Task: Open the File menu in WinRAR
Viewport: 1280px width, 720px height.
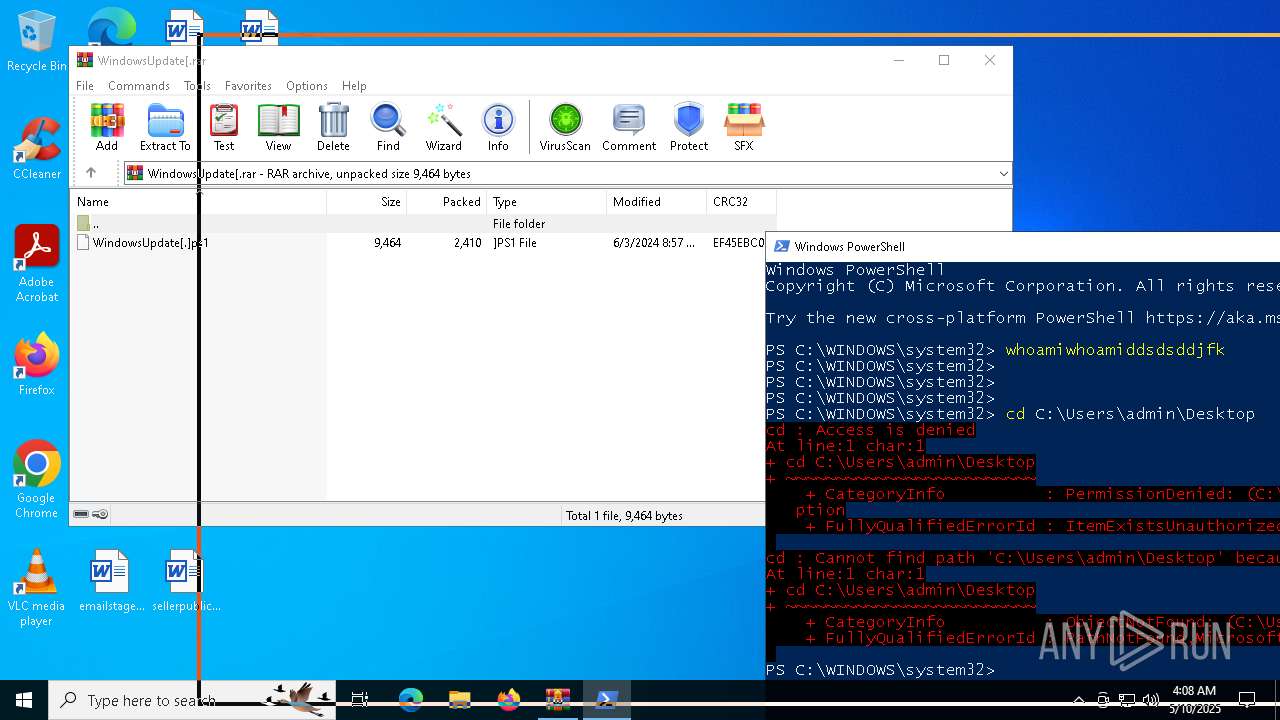Action: (x=85, y=86)
